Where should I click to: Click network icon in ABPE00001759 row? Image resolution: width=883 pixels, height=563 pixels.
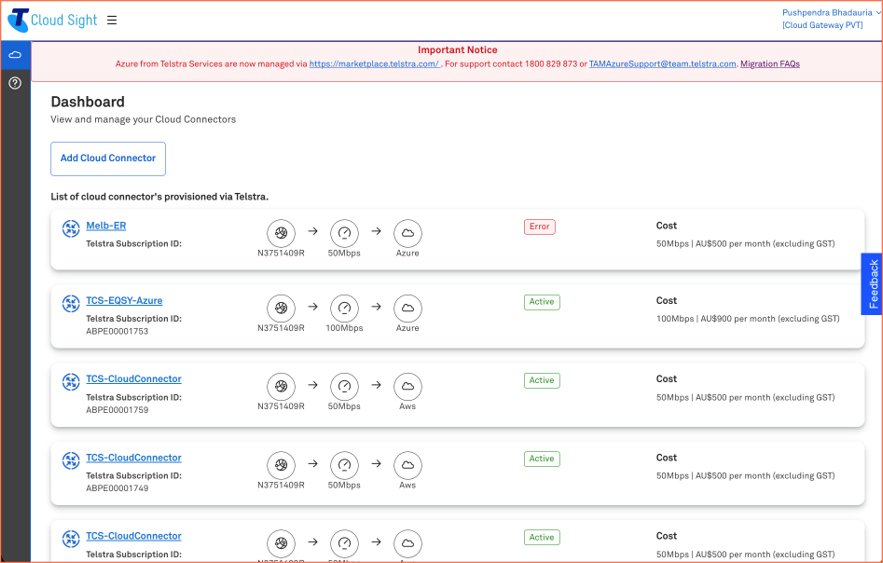click(281, 386)
